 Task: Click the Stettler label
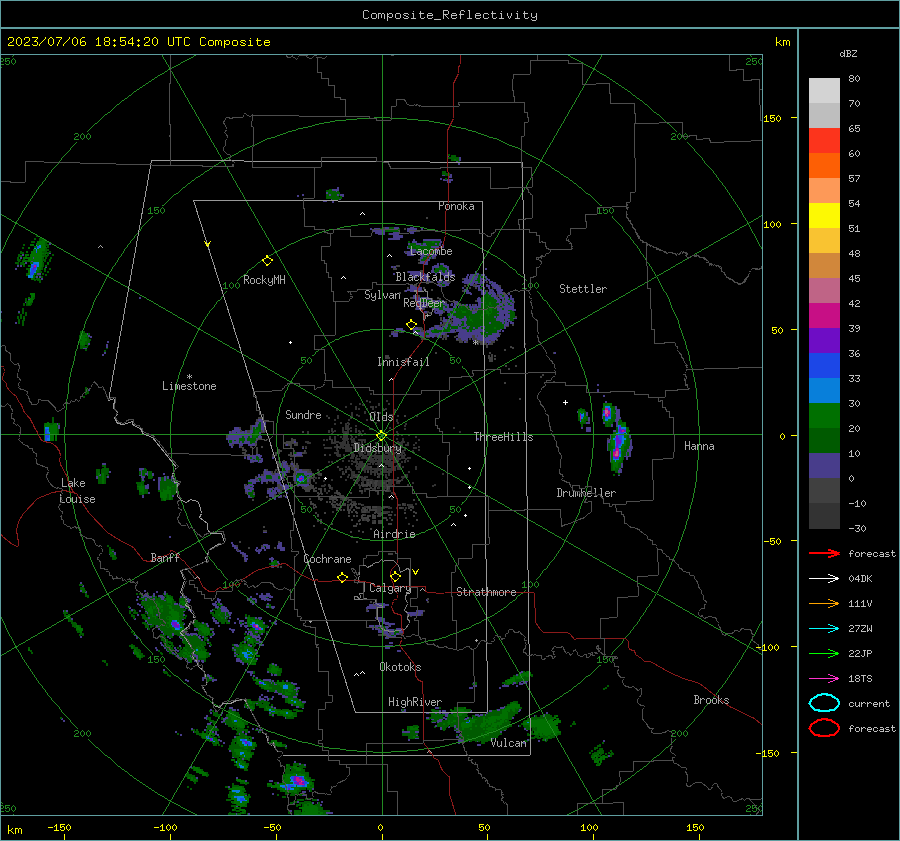point(583,289)
